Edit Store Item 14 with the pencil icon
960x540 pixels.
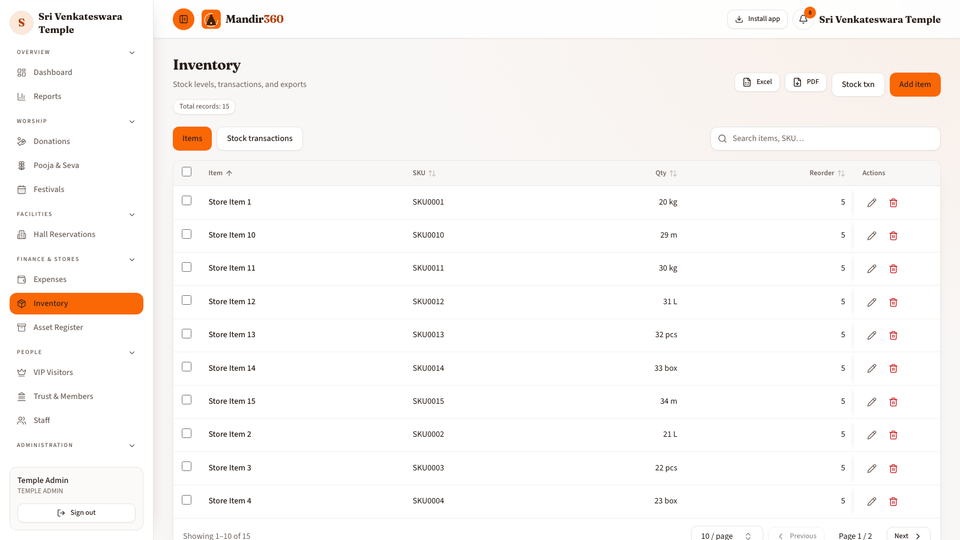[x=872, y=369]
